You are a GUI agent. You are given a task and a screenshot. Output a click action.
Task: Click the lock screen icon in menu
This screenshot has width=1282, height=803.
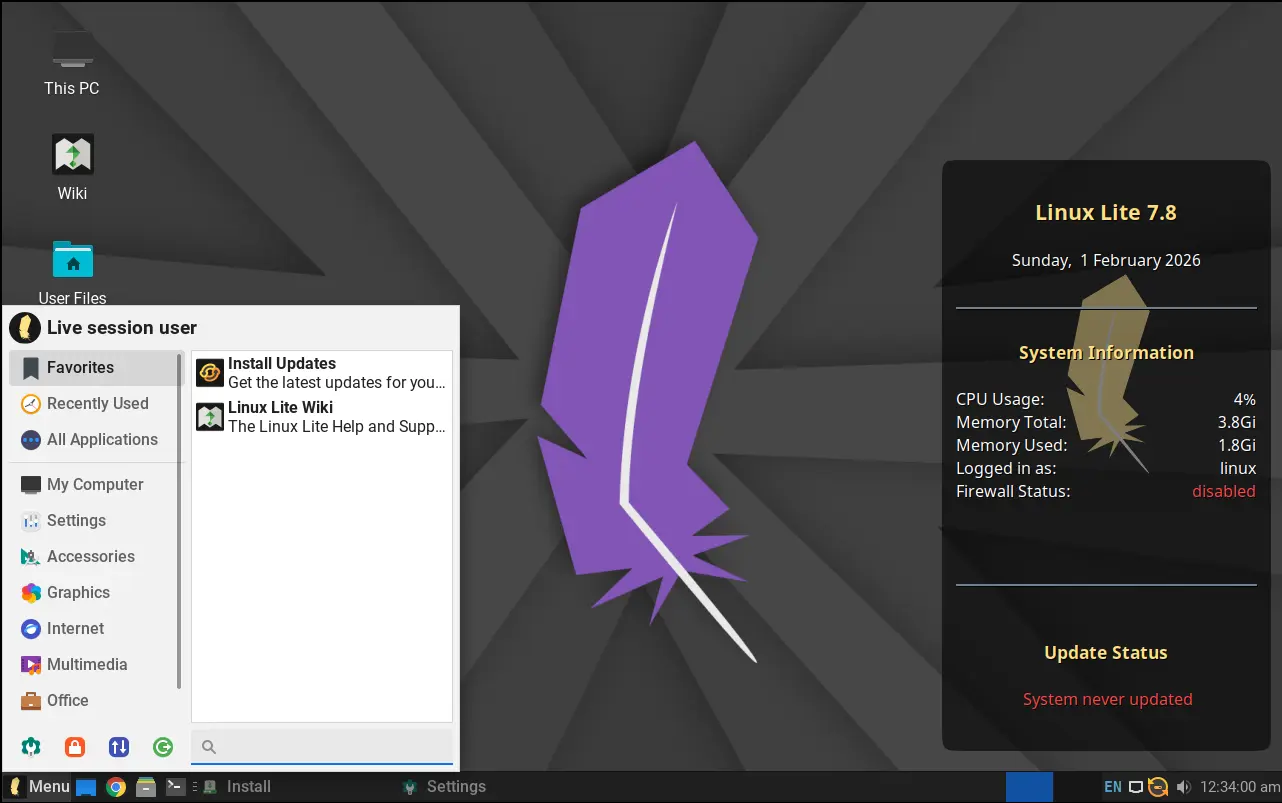75,746
